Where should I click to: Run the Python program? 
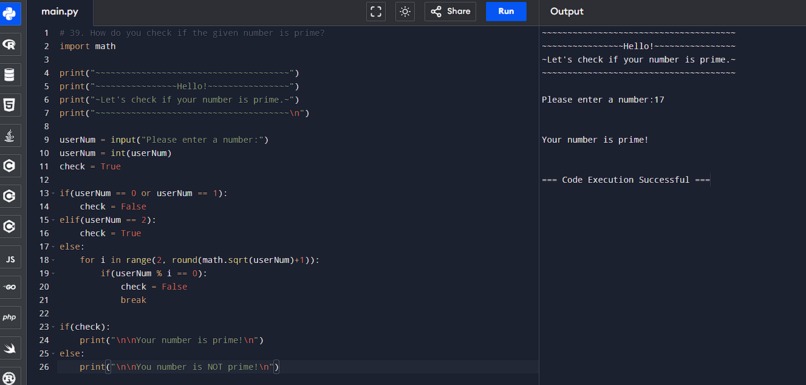(506, 11)
